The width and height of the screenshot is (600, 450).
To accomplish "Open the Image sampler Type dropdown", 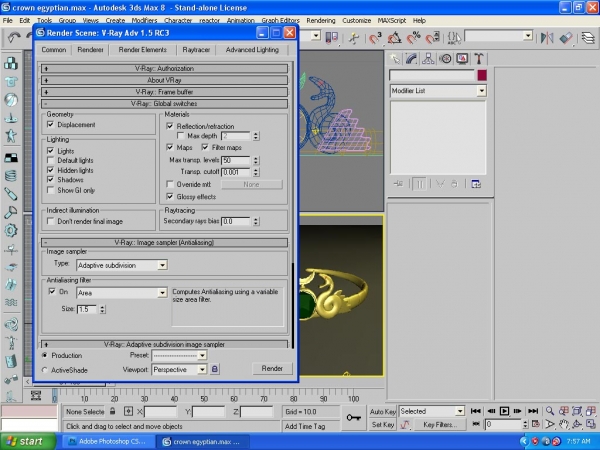I will point(162,265).
